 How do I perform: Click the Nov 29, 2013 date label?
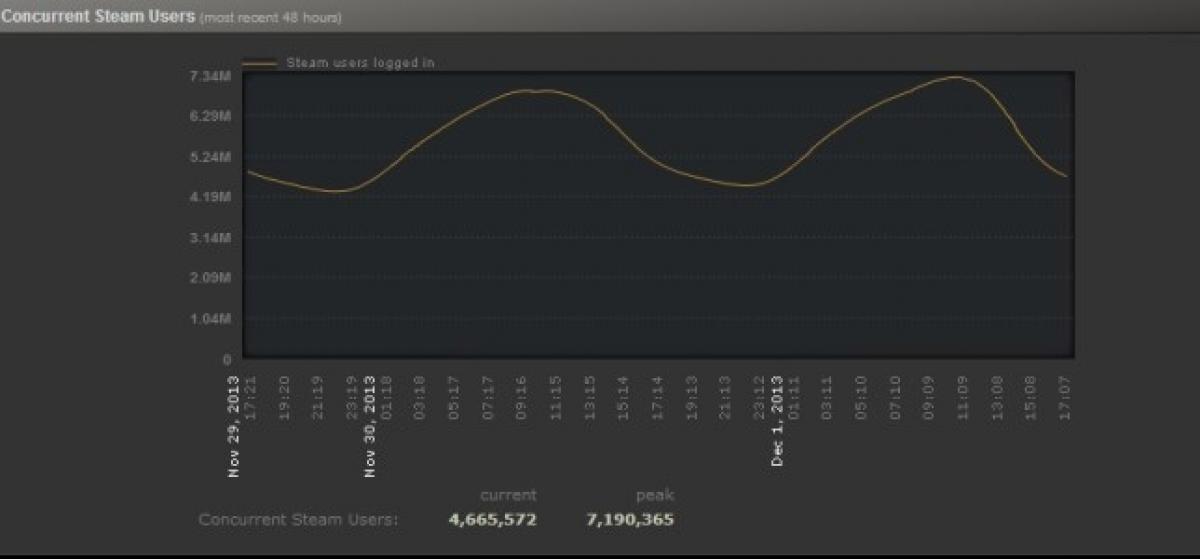(x=234, y=426)
